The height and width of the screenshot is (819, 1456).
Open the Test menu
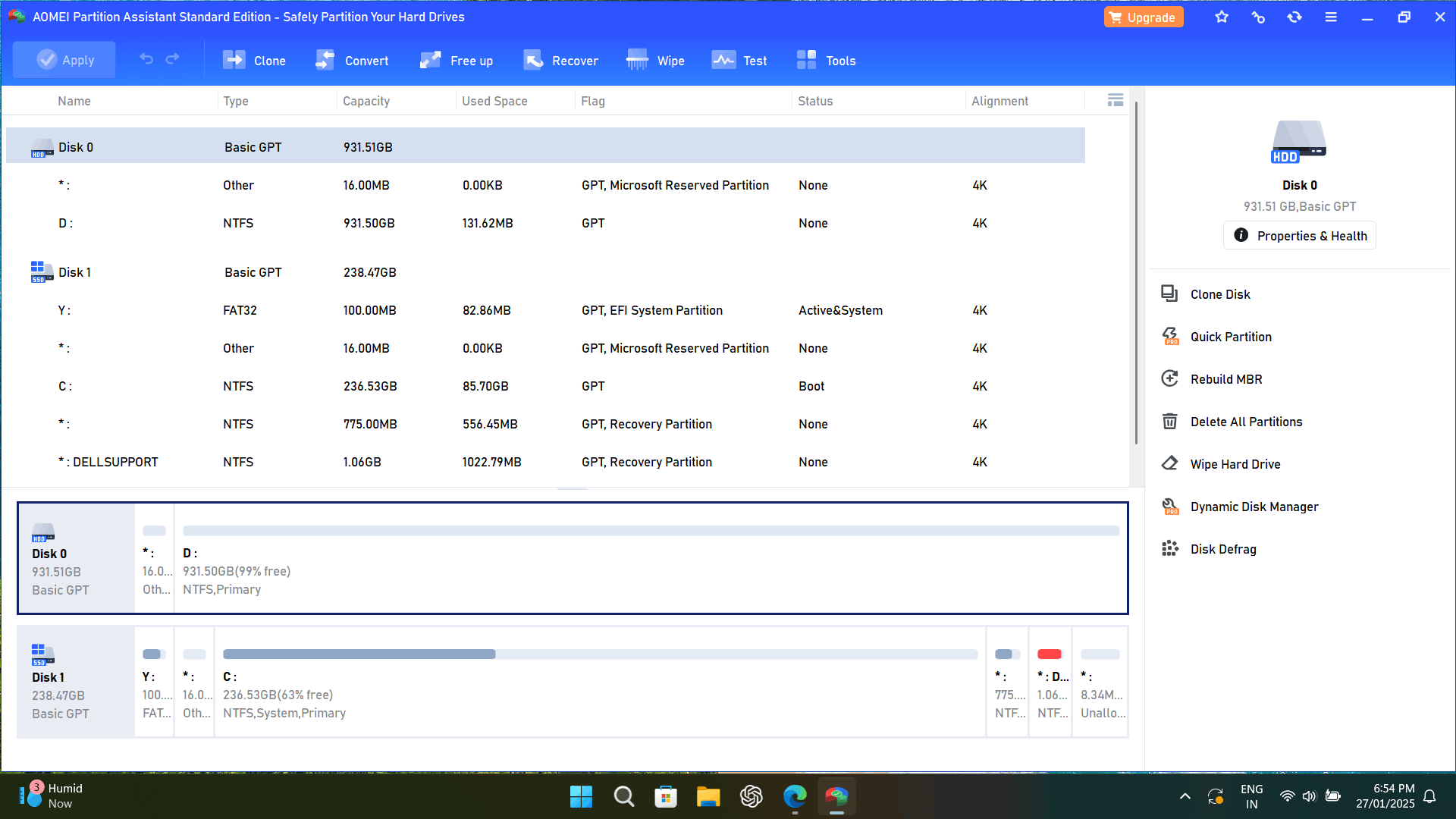[x=739, y=61]
